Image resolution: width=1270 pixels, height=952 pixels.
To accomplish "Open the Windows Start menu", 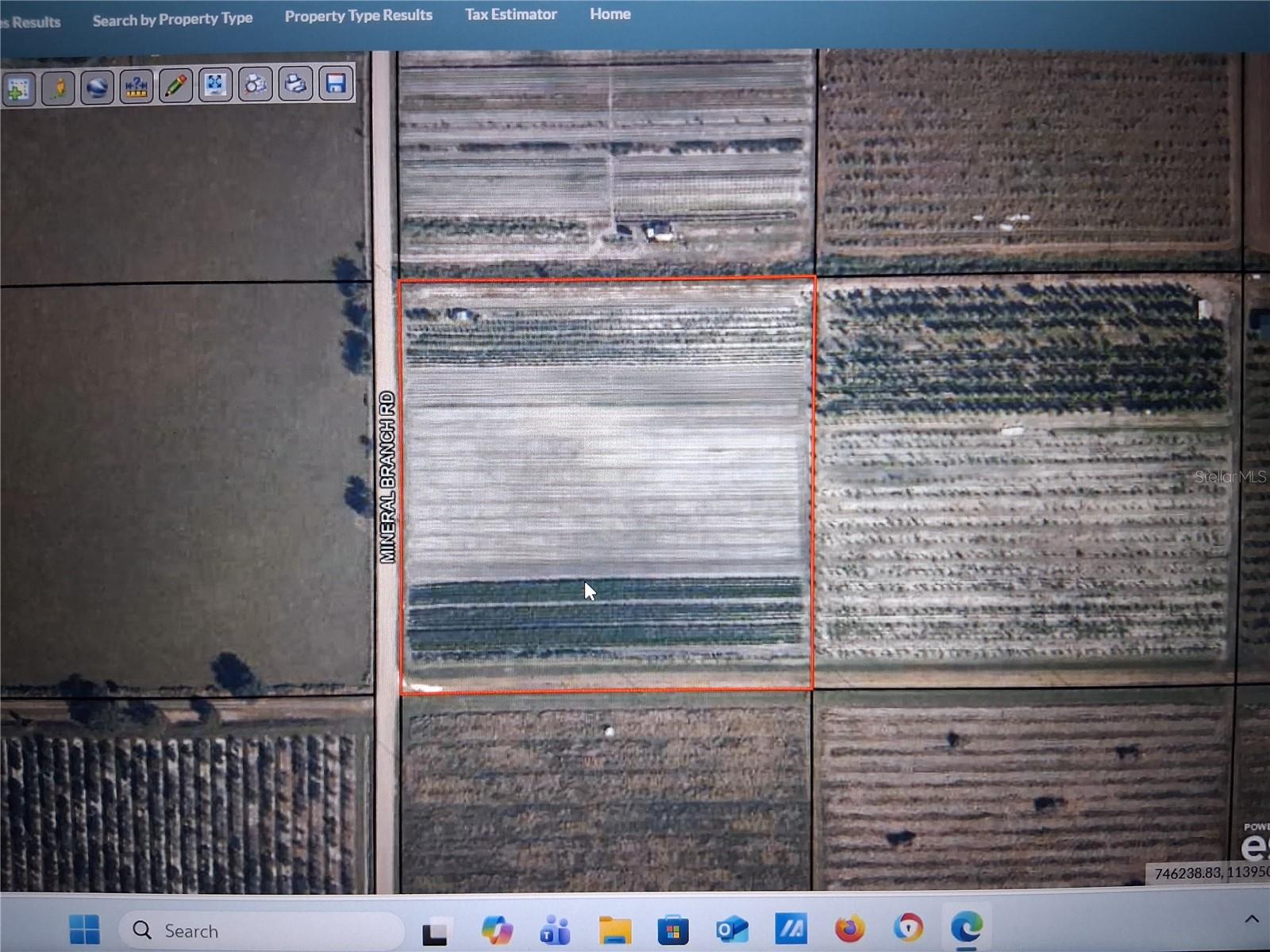I will point(84,930).
